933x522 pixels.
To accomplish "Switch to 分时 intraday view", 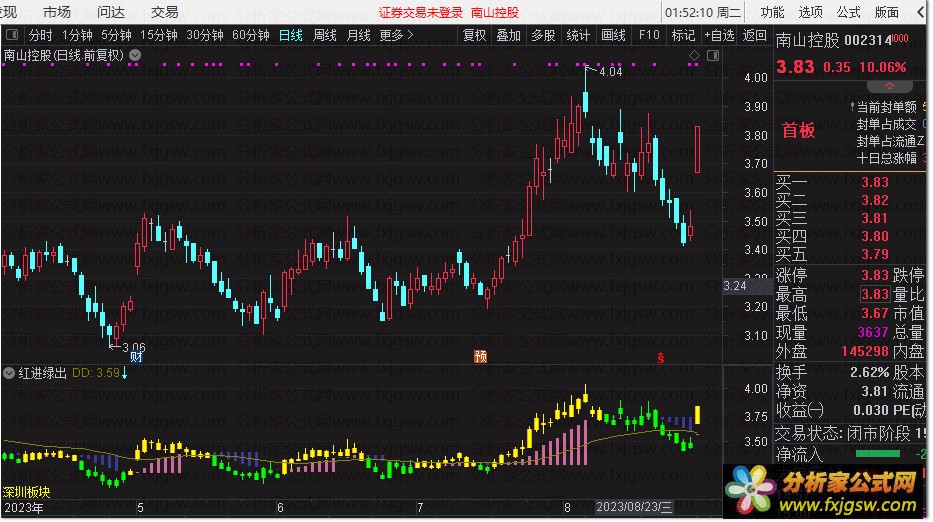I will [40, 35].
